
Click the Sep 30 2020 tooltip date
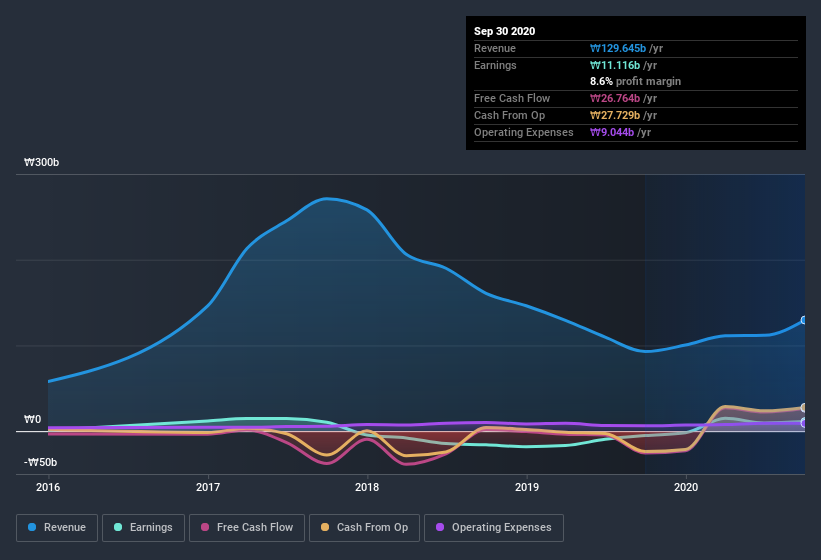tap(504, 31)
